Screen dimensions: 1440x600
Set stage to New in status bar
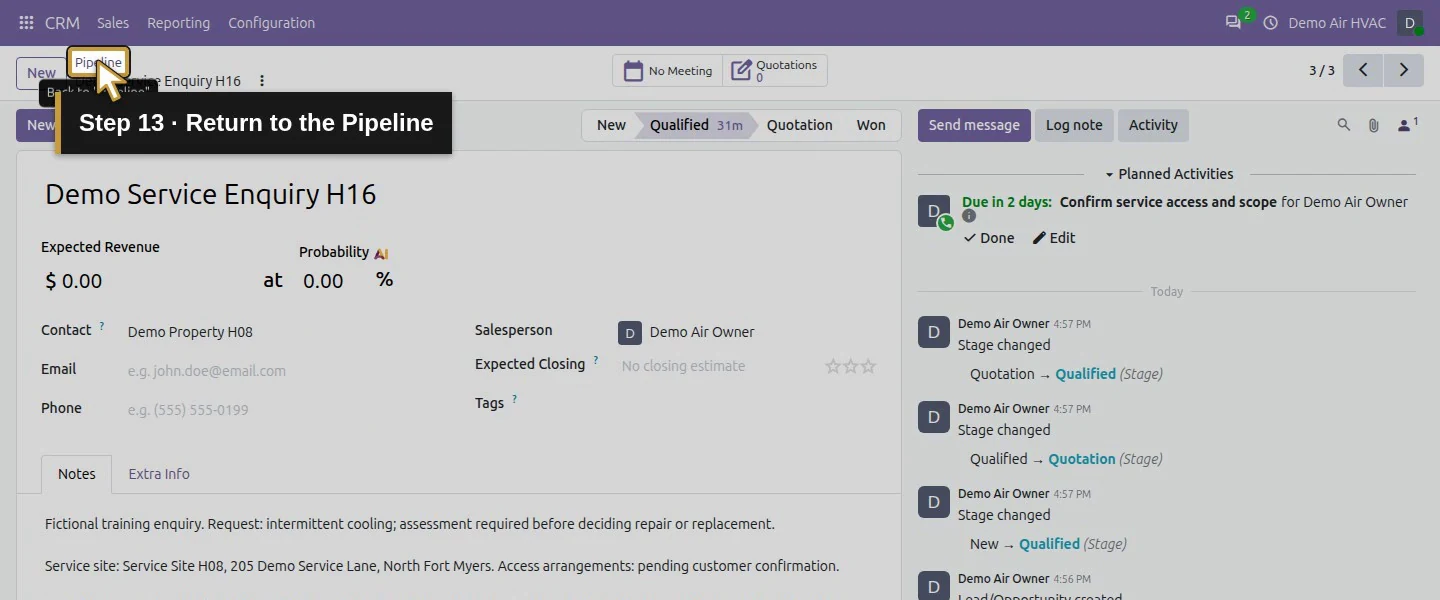(x=609, y=125)
